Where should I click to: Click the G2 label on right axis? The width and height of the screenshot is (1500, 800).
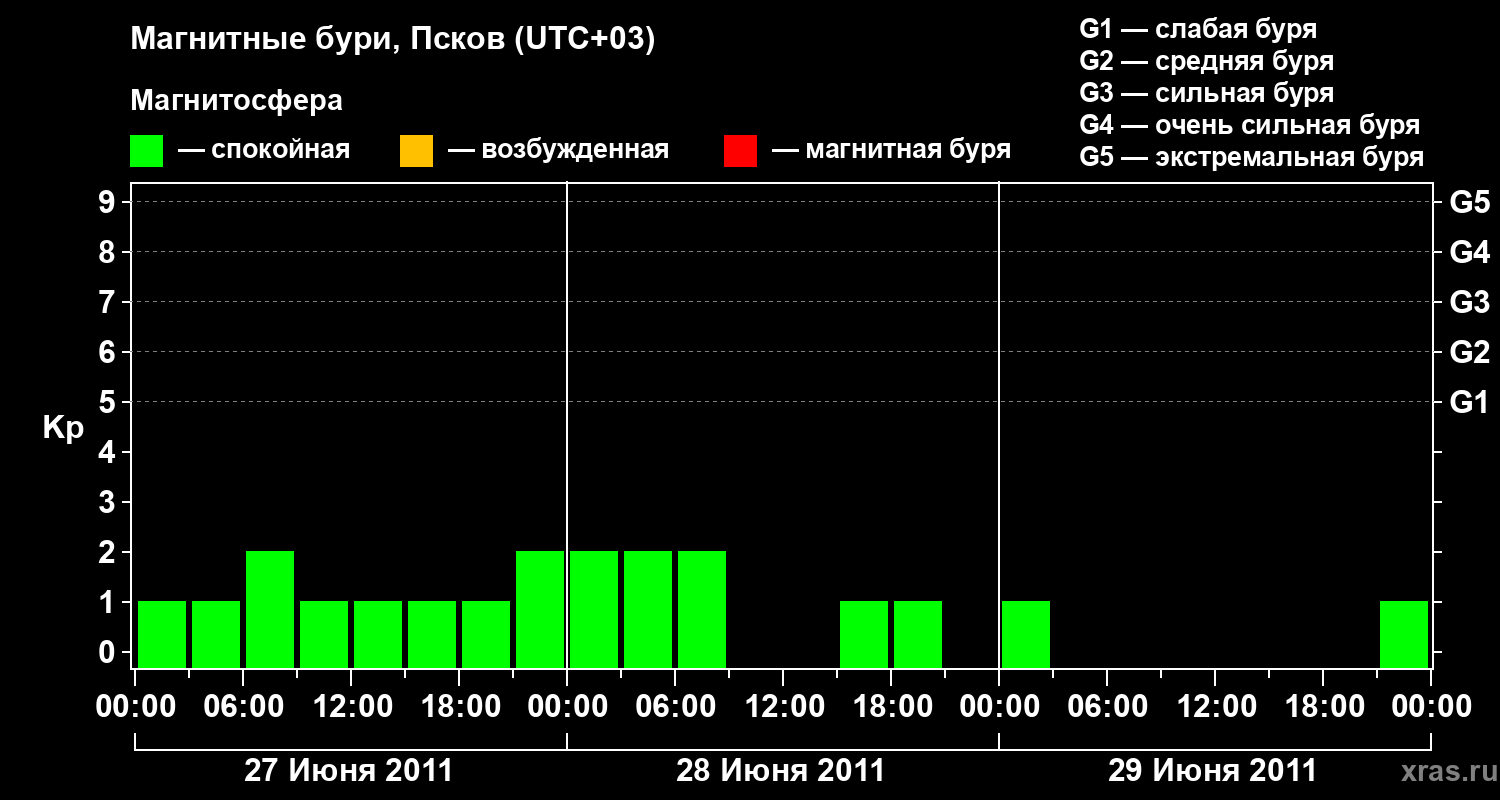pos(1470,352)
